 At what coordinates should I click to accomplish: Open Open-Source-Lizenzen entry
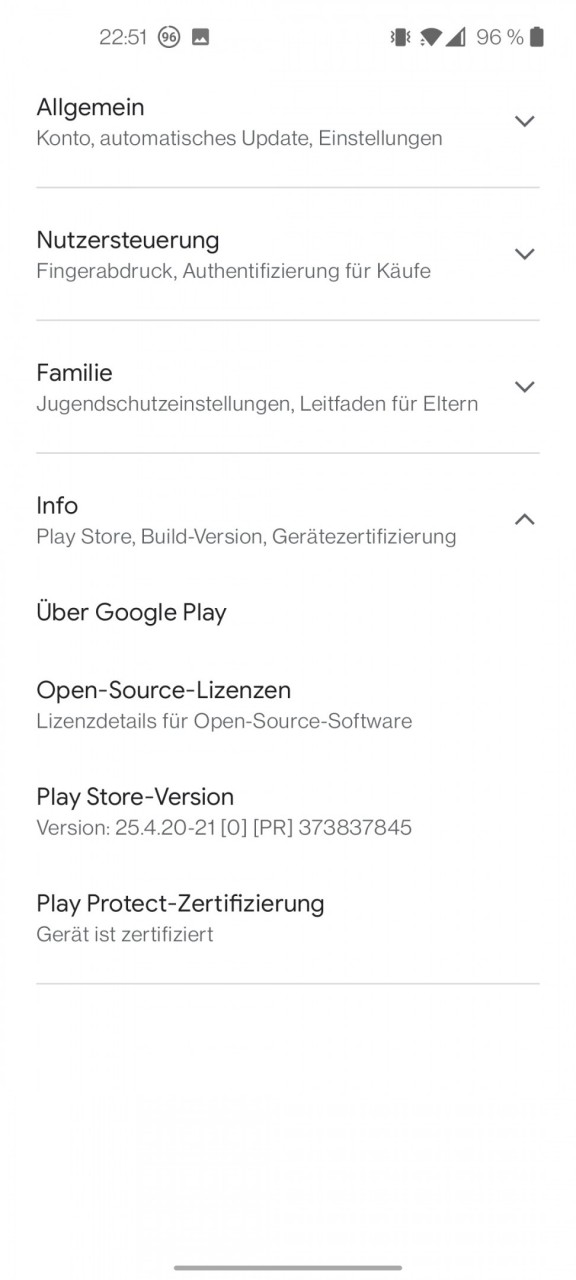288,704
